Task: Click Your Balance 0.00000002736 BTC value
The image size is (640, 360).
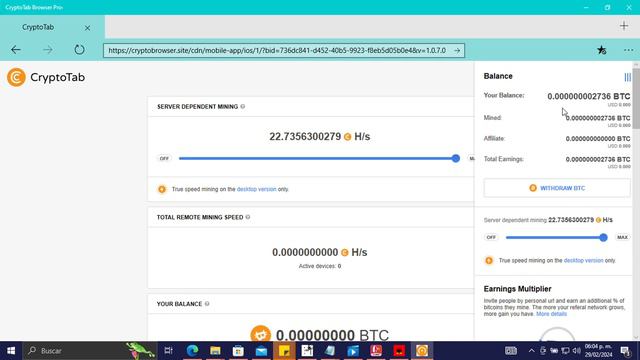Action: pyautogui.click(x=589, y=96)
